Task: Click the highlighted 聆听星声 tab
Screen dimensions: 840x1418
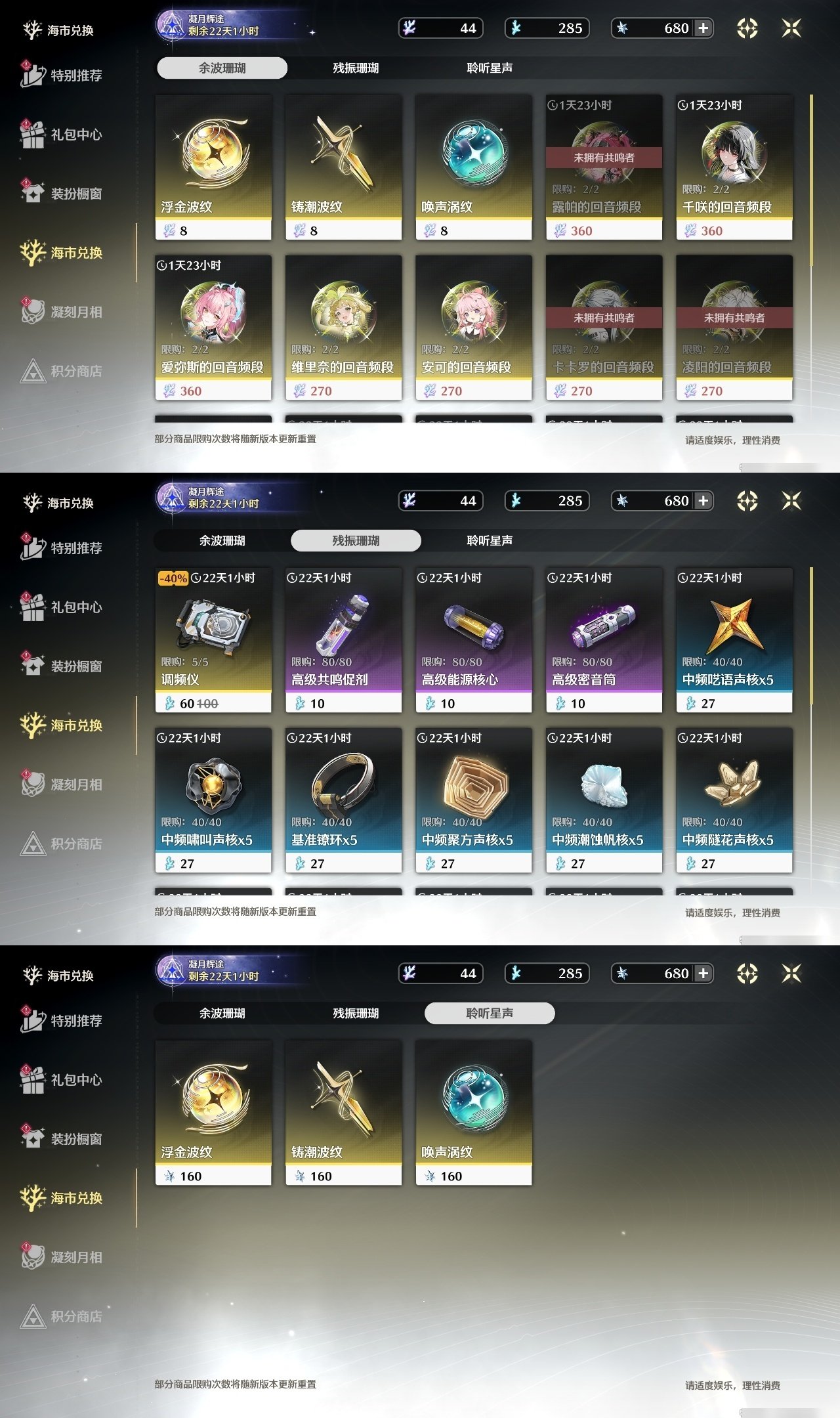Action: click(490, 1013)
